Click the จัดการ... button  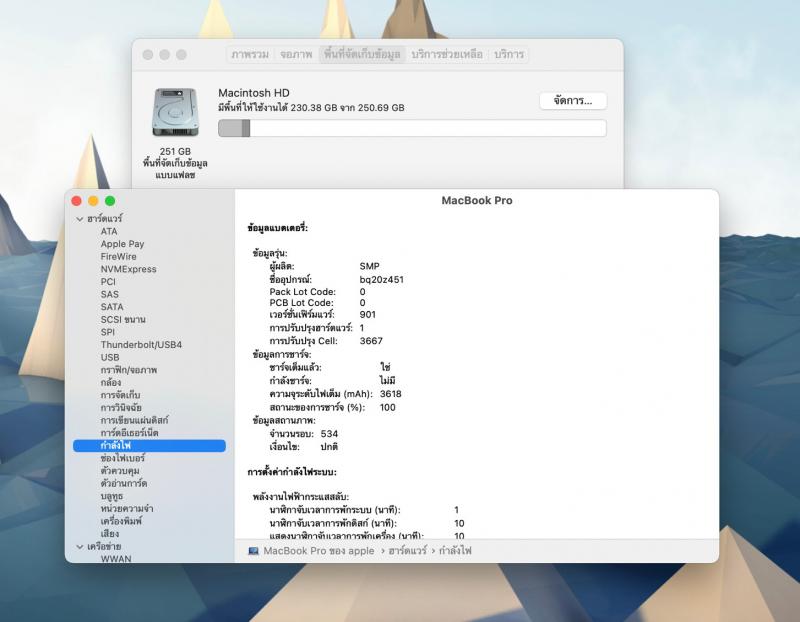click(573, 101)
